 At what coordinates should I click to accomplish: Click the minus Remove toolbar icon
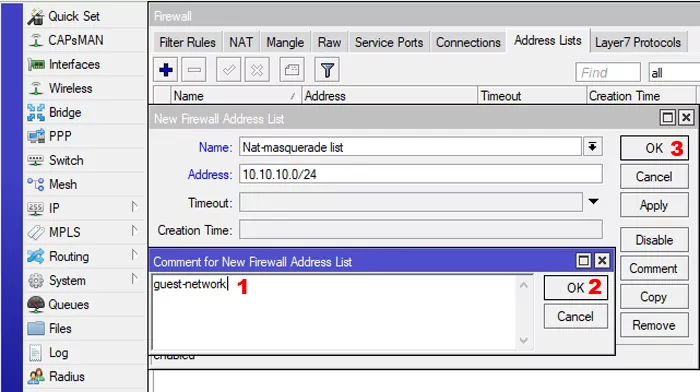[x=194, y=70]
